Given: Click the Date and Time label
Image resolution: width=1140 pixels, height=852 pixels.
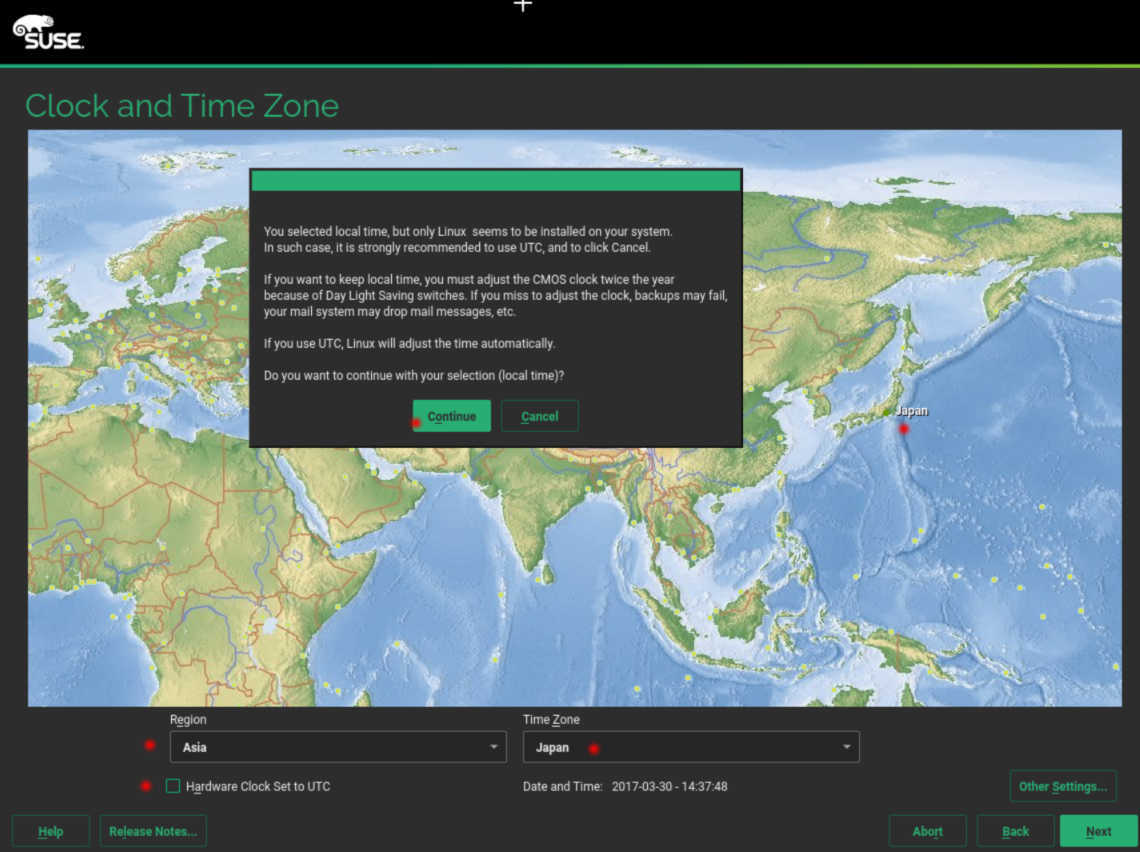Looking at the screenshot, I should [x=562, y=786].
